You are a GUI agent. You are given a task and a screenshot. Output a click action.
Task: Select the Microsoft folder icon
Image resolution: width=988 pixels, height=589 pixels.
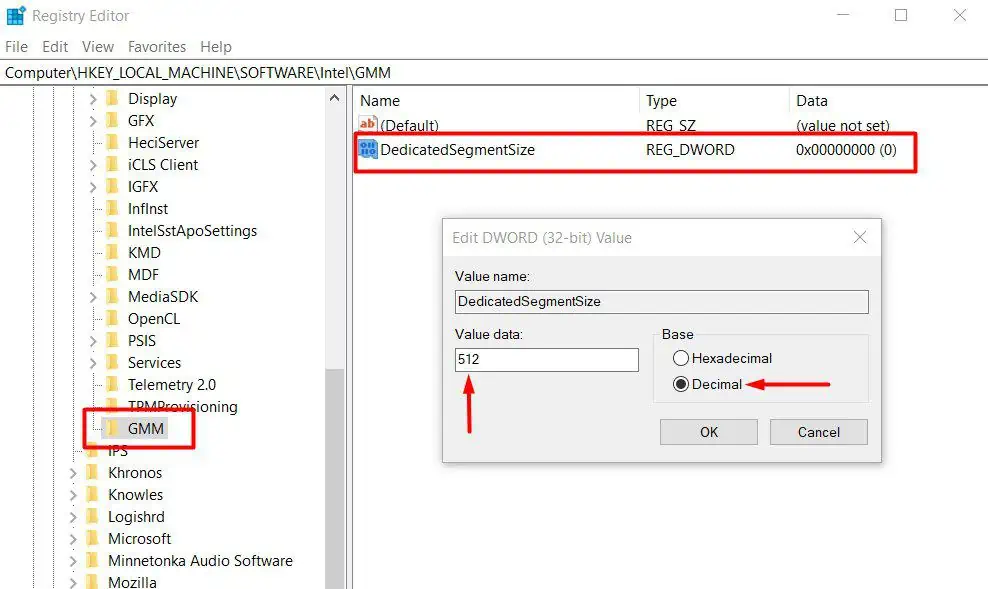(93, 539)
